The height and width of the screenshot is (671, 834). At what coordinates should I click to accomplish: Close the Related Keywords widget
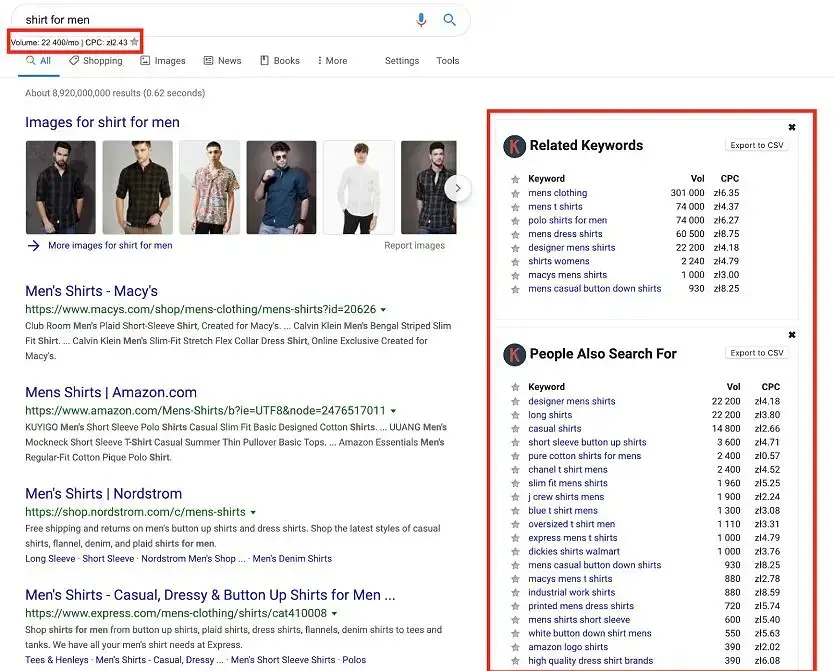(792, 127)
